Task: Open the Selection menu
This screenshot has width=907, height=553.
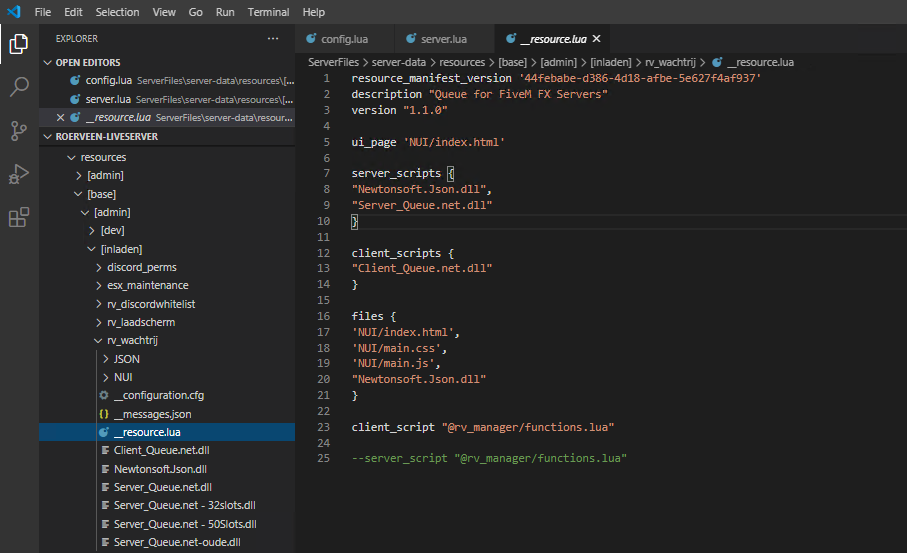Action: coord(118,12)
